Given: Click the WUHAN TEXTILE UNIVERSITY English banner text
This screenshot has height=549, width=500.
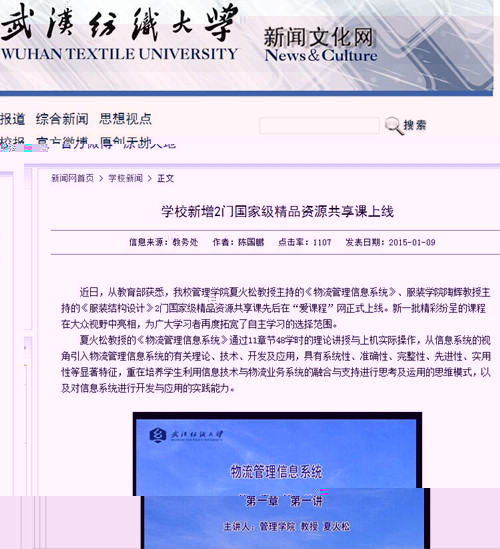Looking at the screenshot, I should pyautogui.click(x=119, y=54).
